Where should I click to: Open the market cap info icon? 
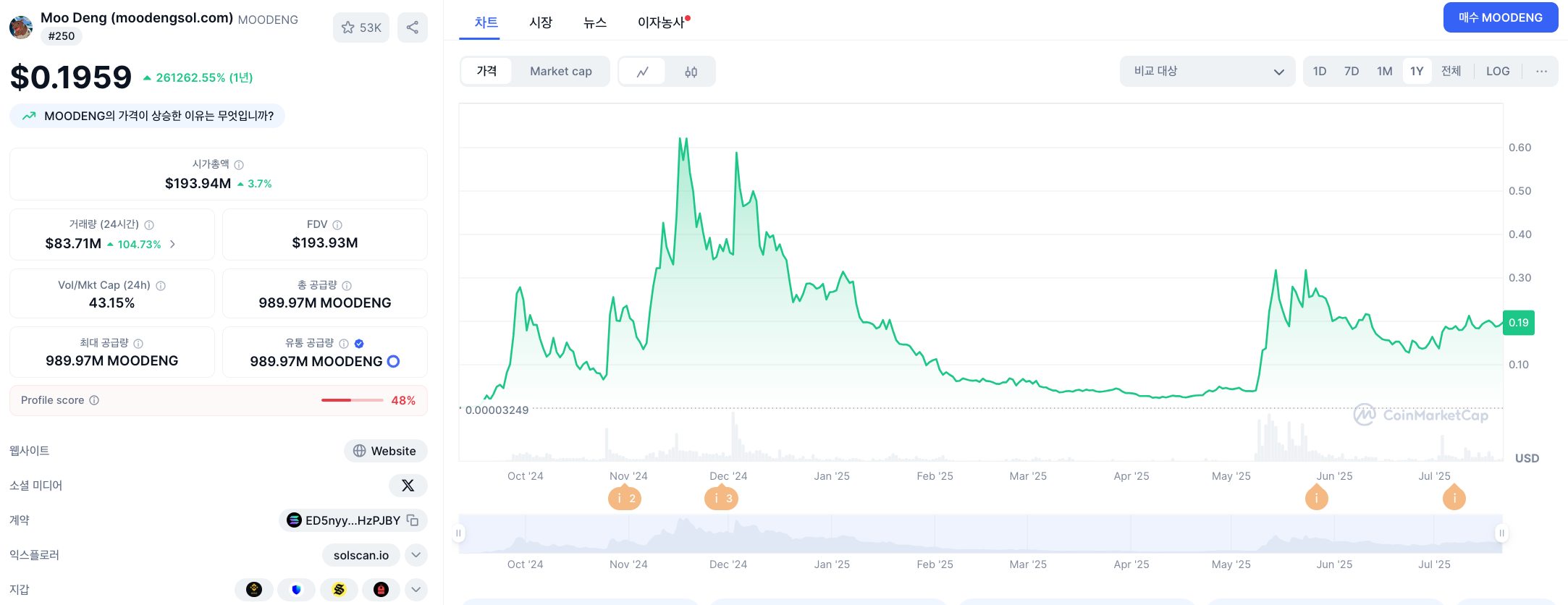pos(239,165)
